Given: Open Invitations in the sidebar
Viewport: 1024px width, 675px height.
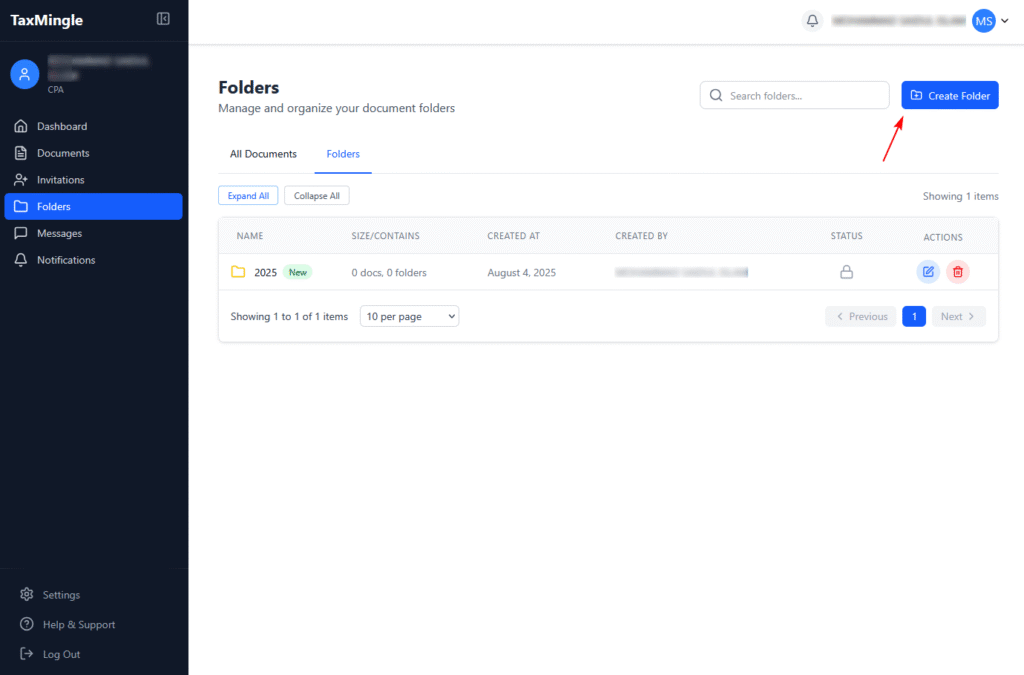Looking at the screenshot, I should (61, 180).
